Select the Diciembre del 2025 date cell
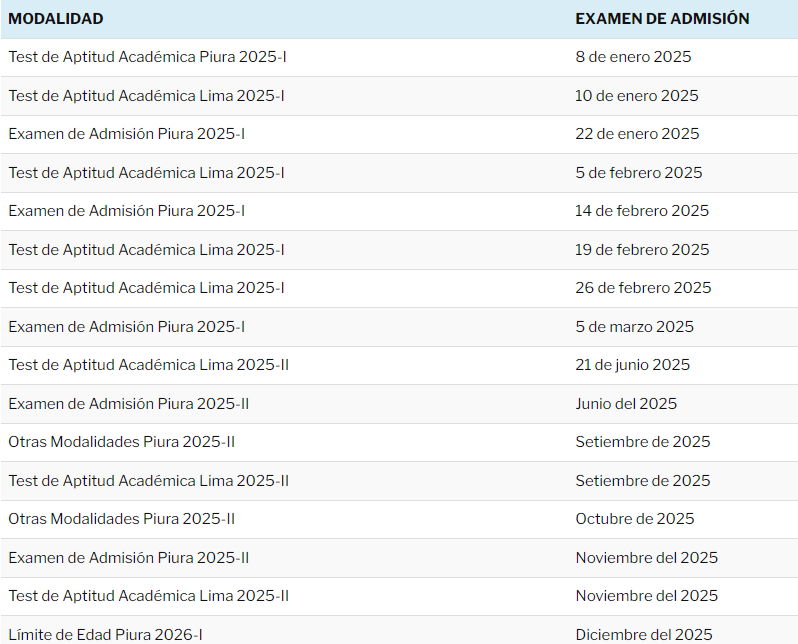 [x=644, y=634]
